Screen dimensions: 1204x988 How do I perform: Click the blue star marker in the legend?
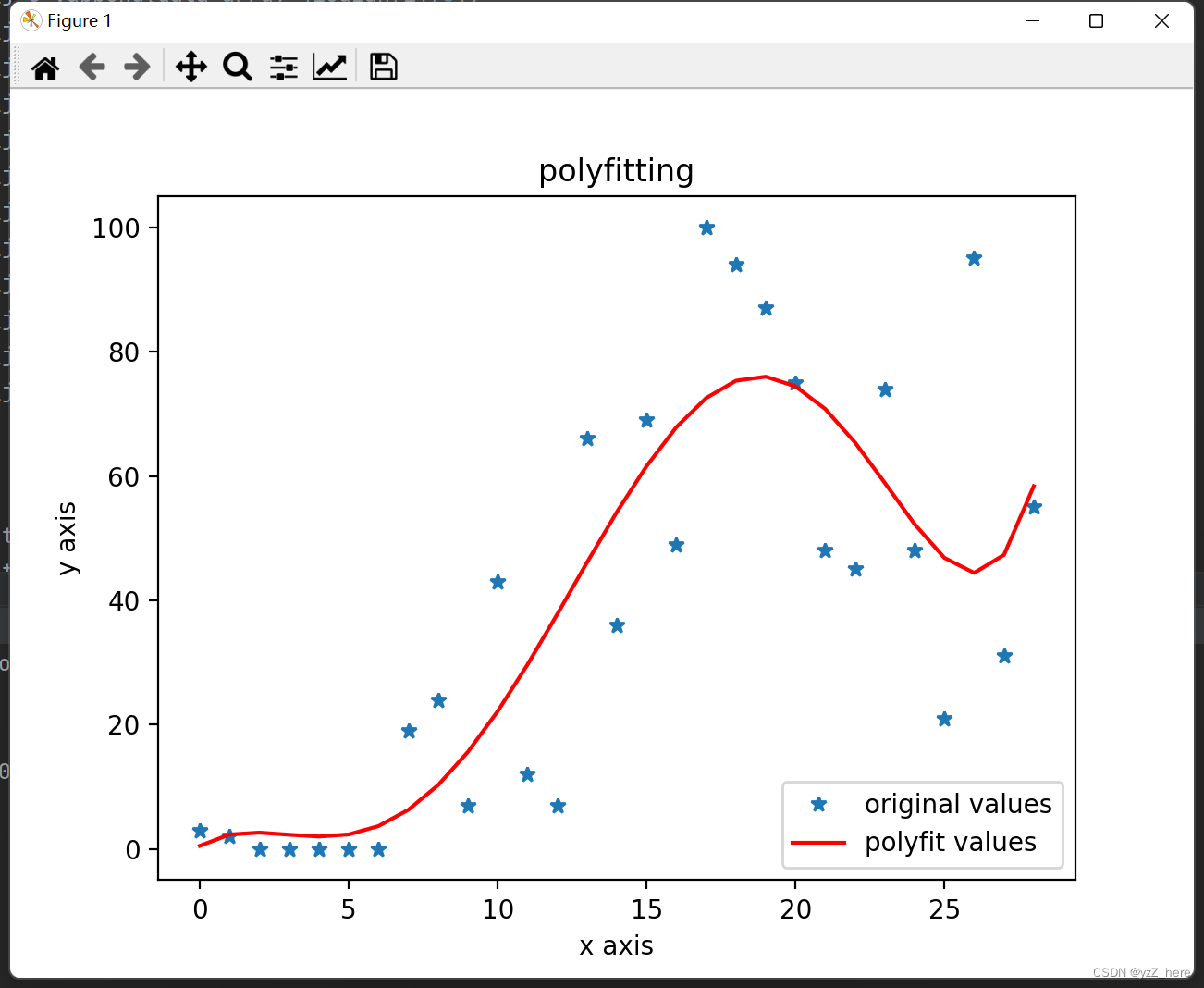point(818,804)
